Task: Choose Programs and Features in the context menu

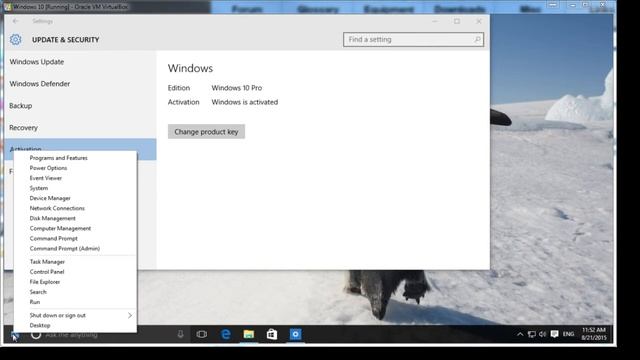Action: click(76, 158)
